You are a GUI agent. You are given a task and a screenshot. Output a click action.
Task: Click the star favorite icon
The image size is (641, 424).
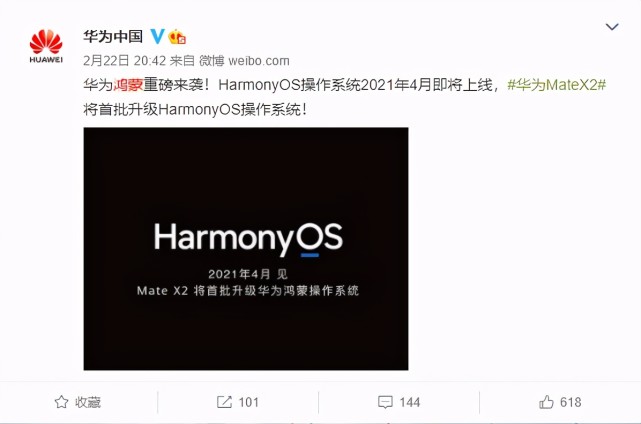coord(61,402)
